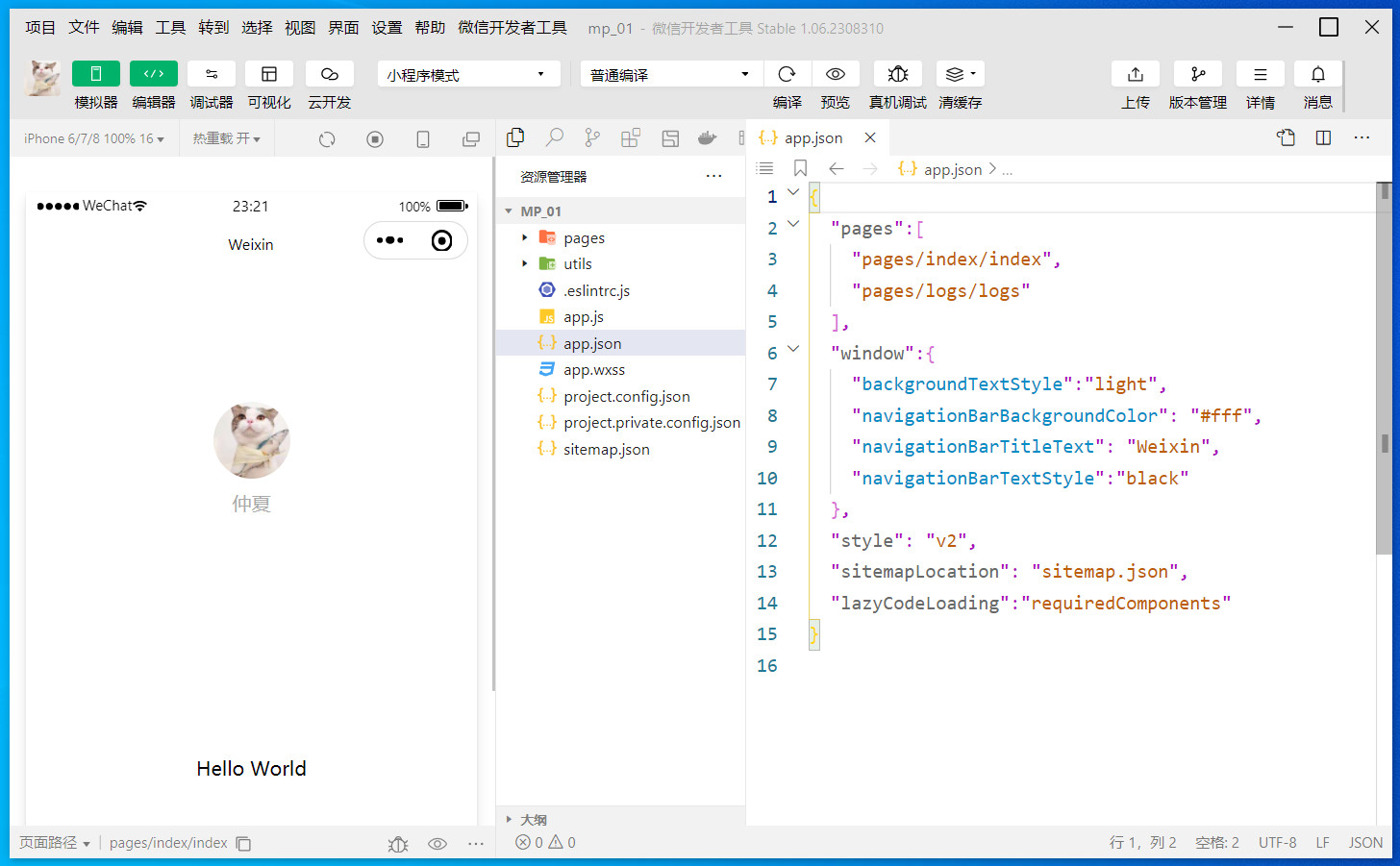The height and width of the screenshot is (866, 1400).
Task: Open version management
Action: point(1198,74)
